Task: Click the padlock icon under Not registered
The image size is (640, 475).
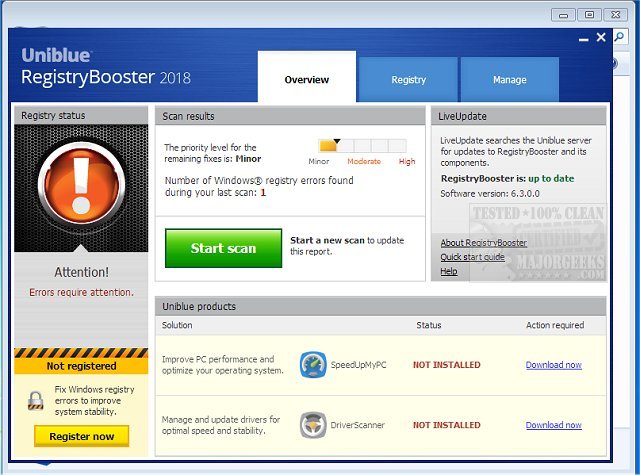Action: pyautogui.click(x=36, y=400)
